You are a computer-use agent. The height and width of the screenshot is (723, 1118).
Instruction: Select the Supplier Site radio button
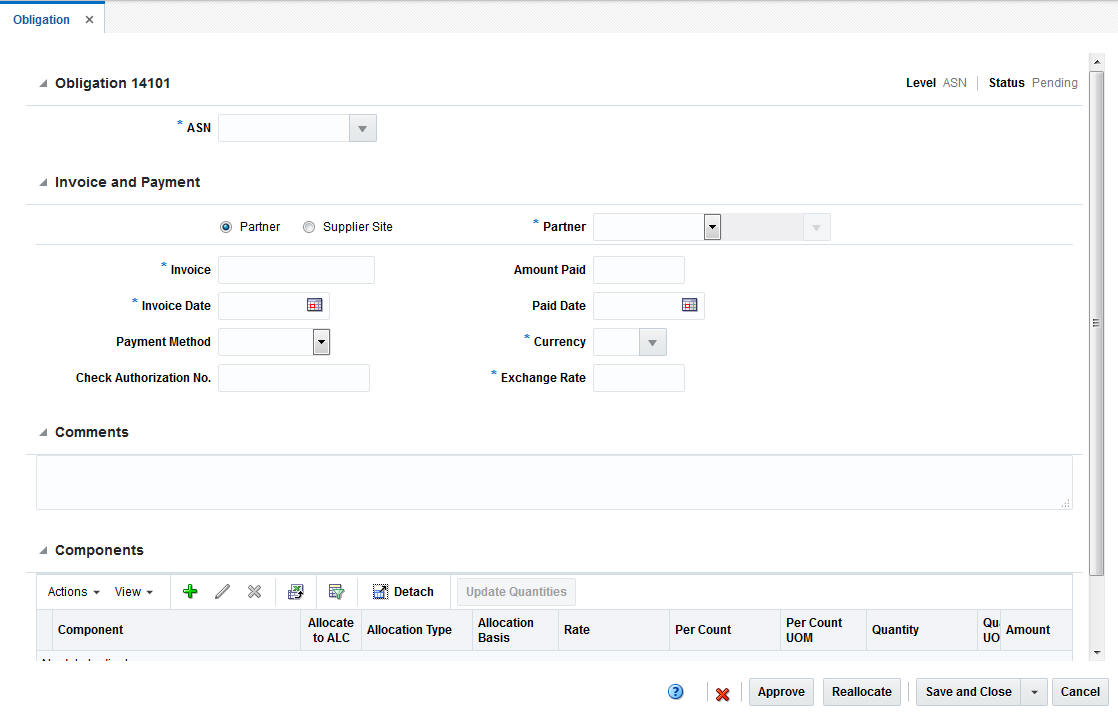309,227
